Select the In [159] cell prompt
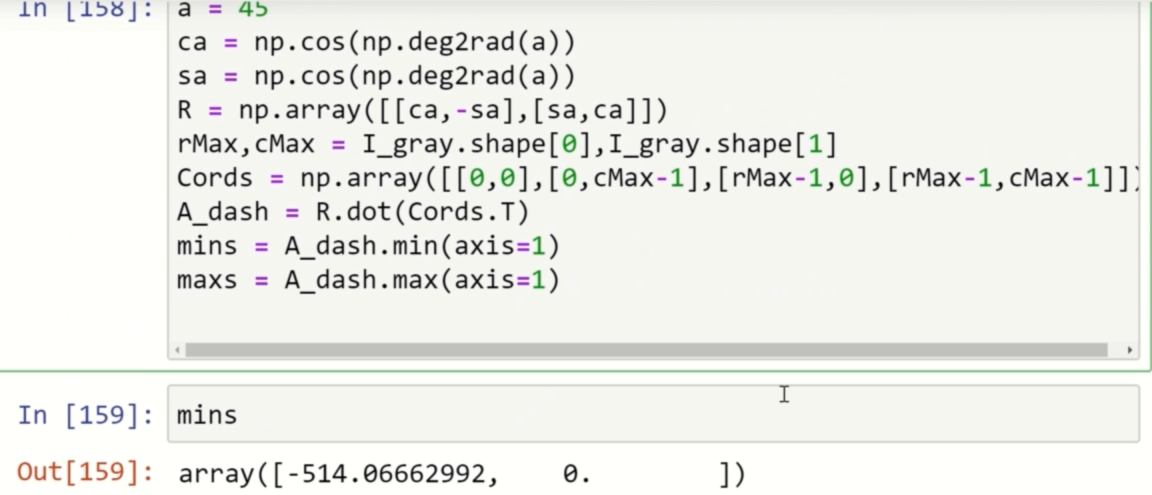Image resolution: width=1152 pixels, height=495 pixels. tap(85, 415)
